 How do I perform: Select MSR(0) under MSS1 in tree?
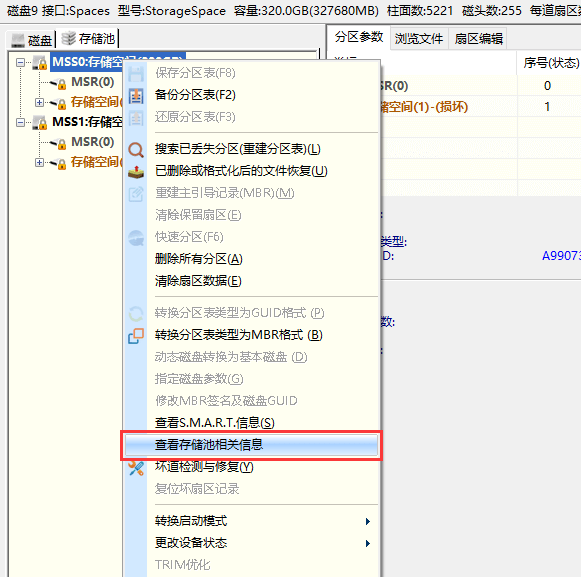click(93, 142)
